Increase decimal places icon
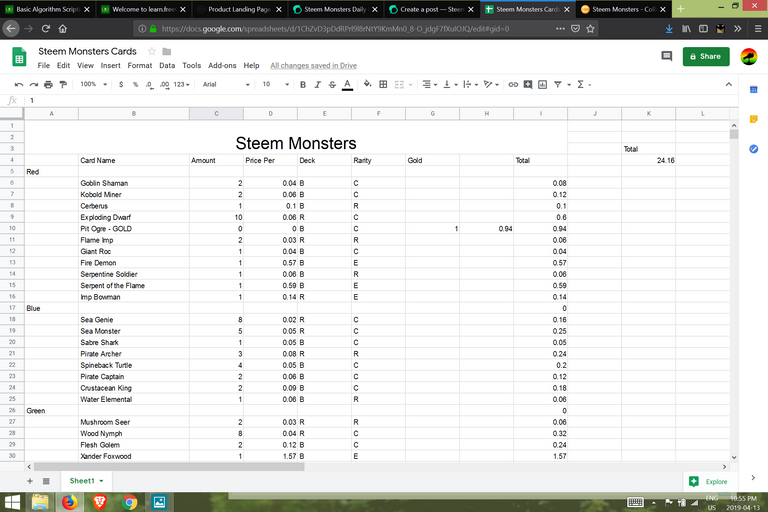Viewport: 768px width, 512px height. pos(164,85)
